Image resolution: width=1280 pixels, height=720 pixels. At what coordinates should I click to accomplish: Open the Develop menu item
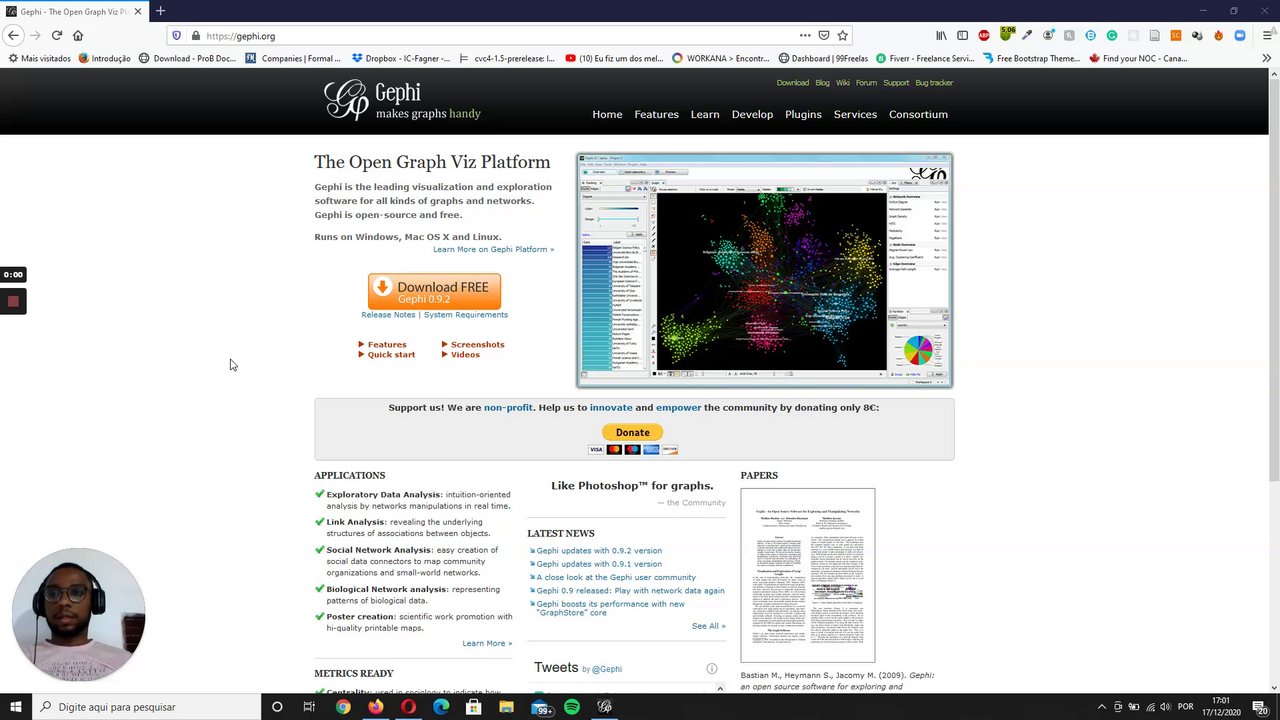[x=752, y=114]
